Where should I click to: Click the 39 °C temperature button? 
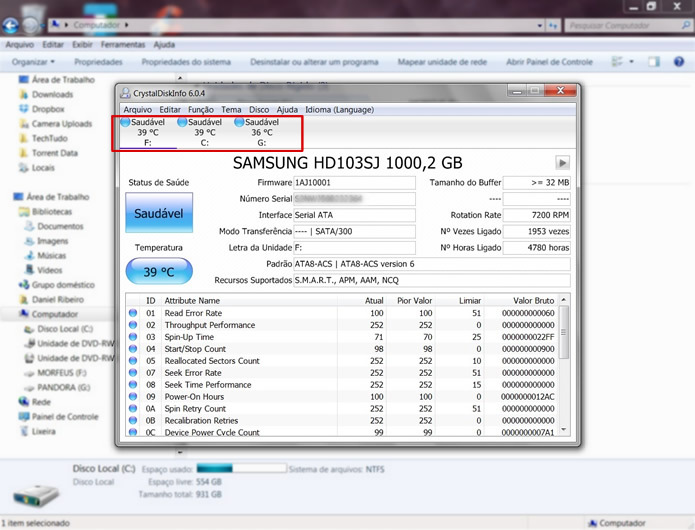[159, 272]
